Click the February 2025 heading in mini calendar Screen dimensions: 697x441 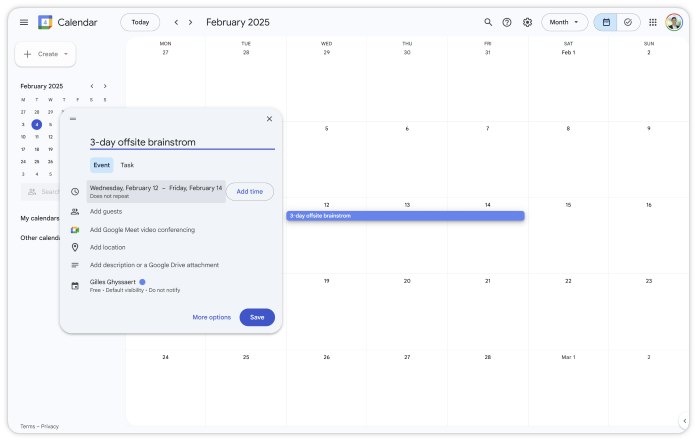coord(42,86)
